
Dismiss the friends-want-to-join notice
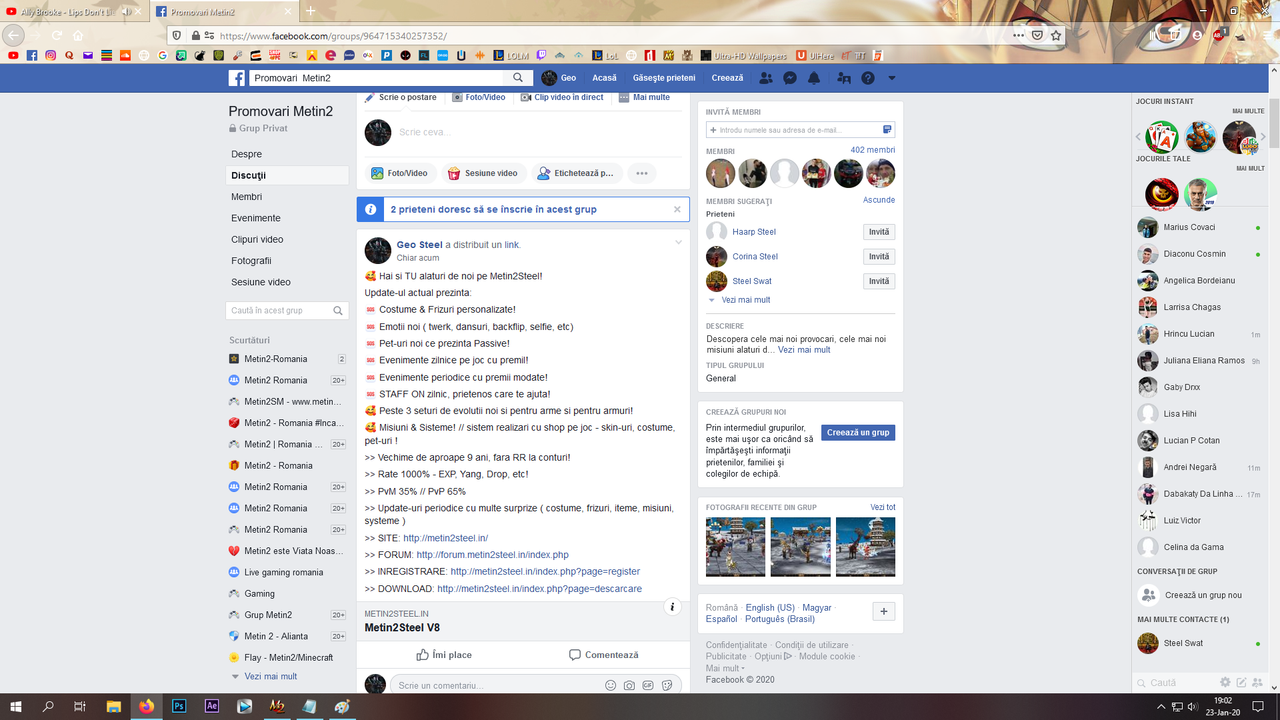point(677,209)
